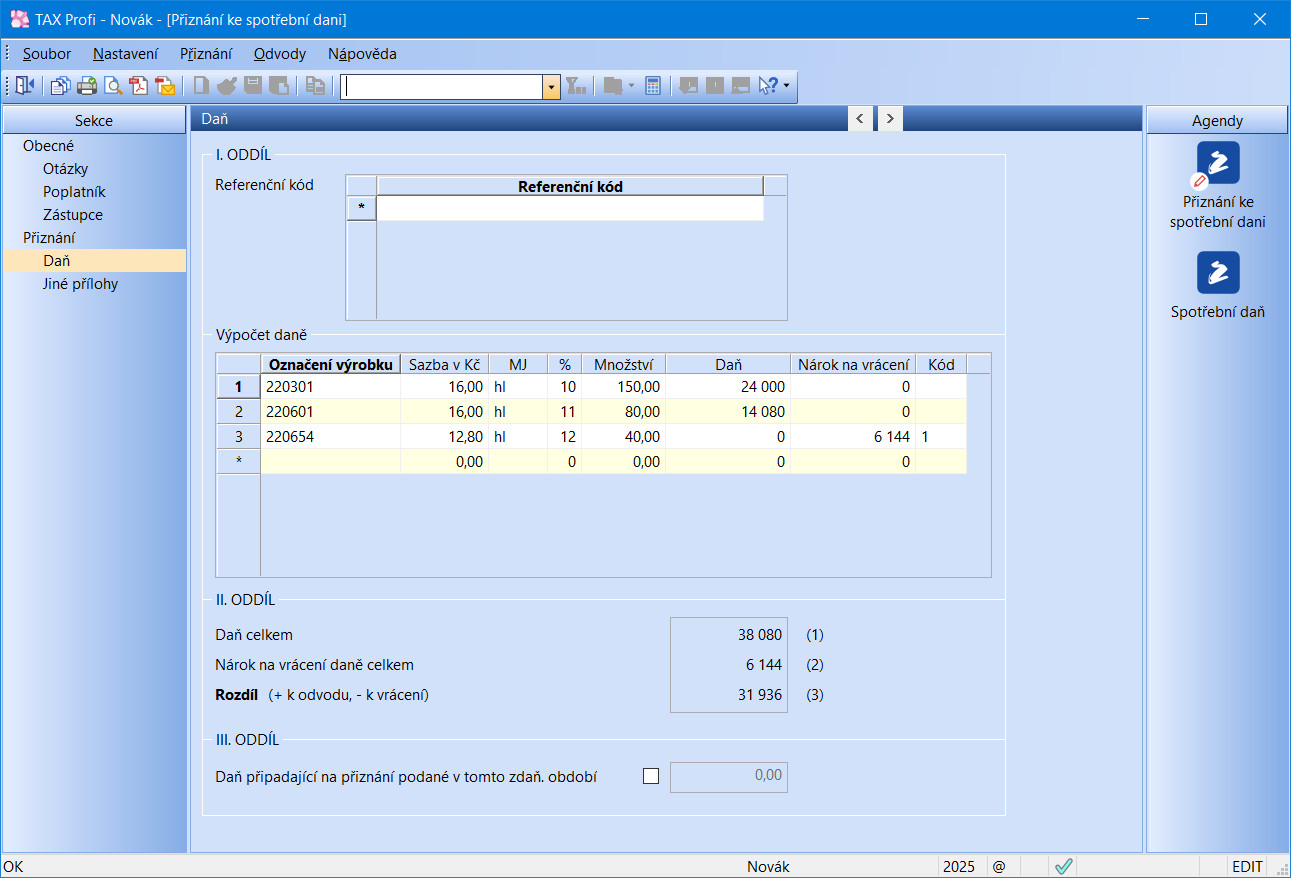This screenshot has width=1291, height=878.
Task: Send PDF by email toolbar icon
Action: (165, 86)
